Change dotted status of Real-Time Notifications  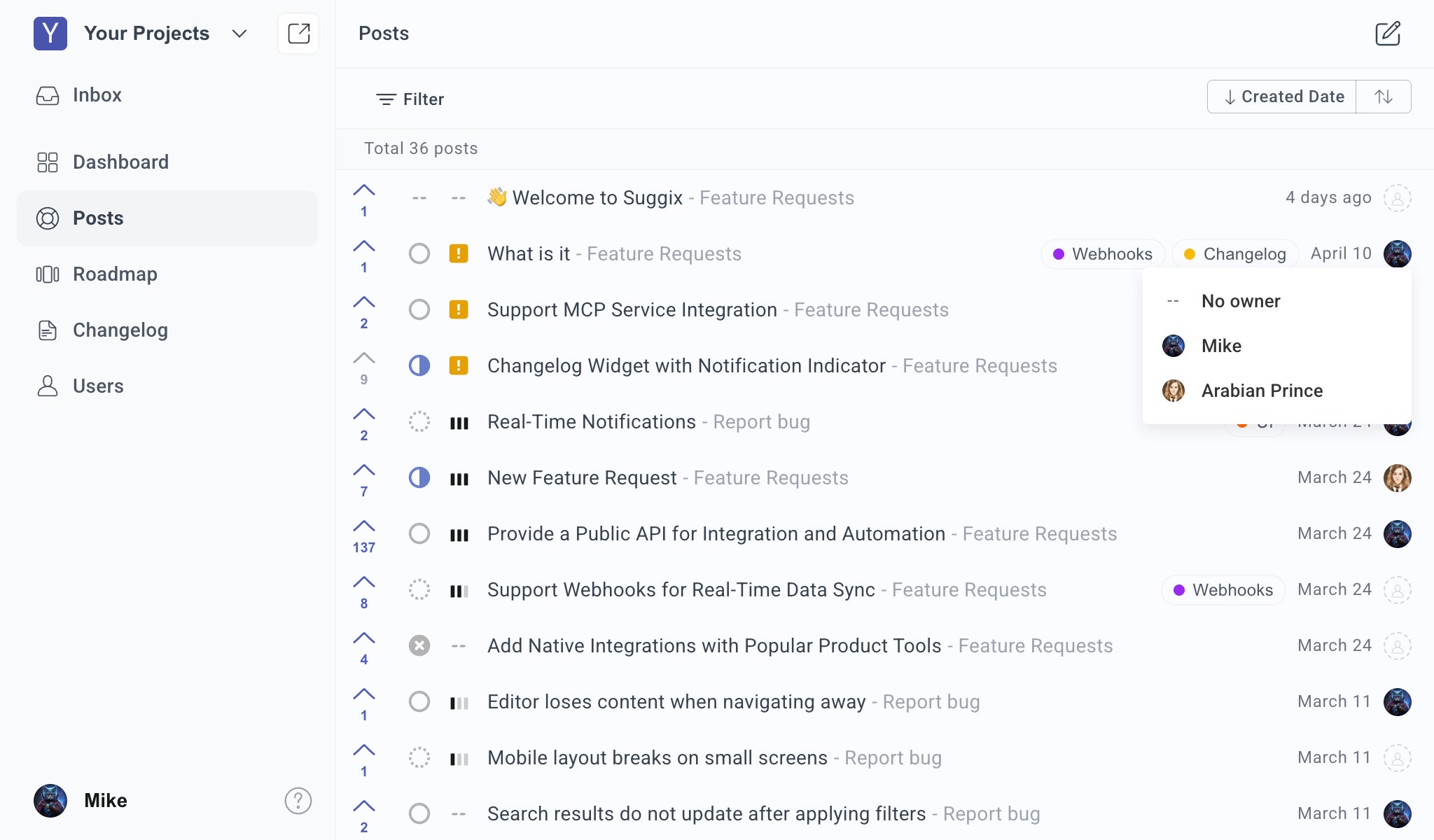(419, 421)
